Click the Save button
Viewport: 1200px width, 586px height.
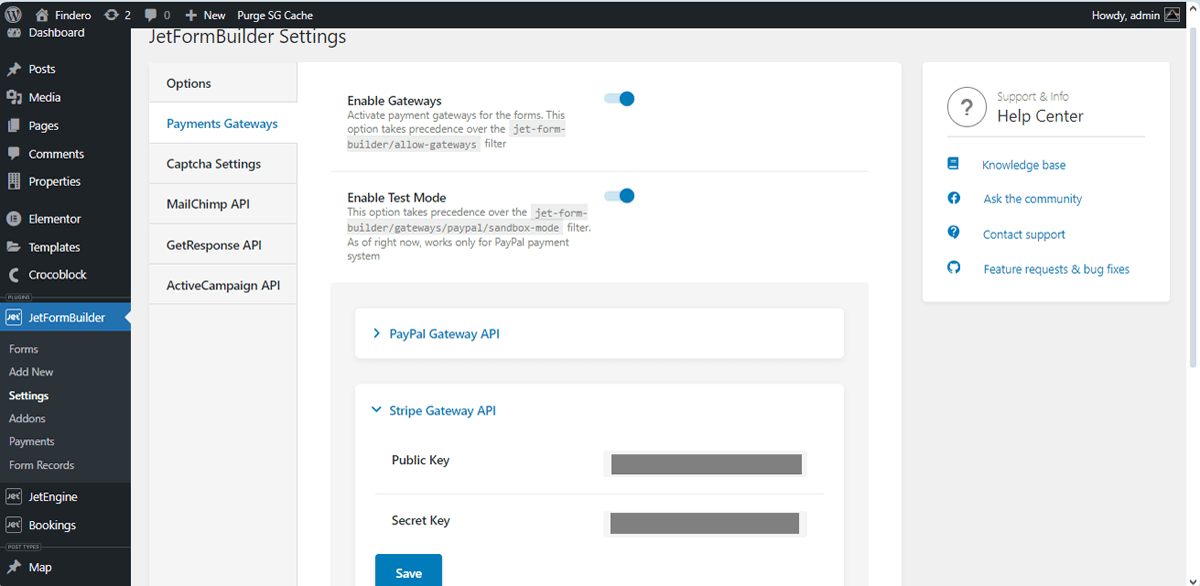point(408,572)
